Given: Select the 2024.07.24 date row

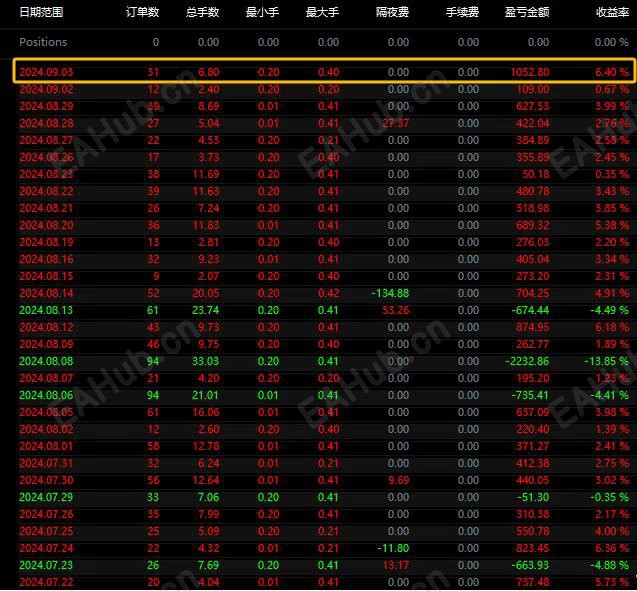Looking at the screenshot, I should 324,549.
